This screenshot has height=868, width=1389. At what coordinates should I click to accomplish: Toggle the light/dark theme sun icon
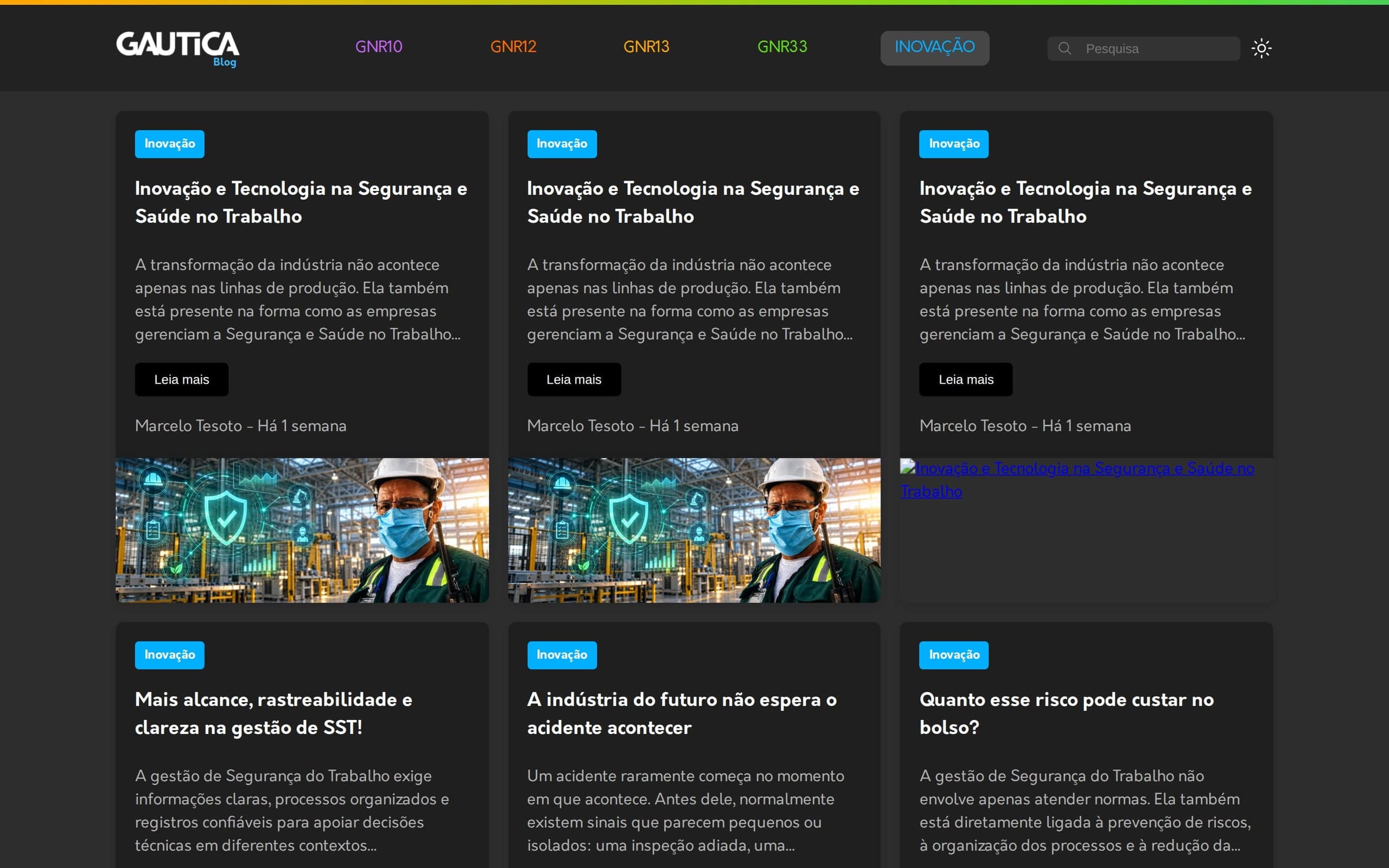click(1261, 48)
